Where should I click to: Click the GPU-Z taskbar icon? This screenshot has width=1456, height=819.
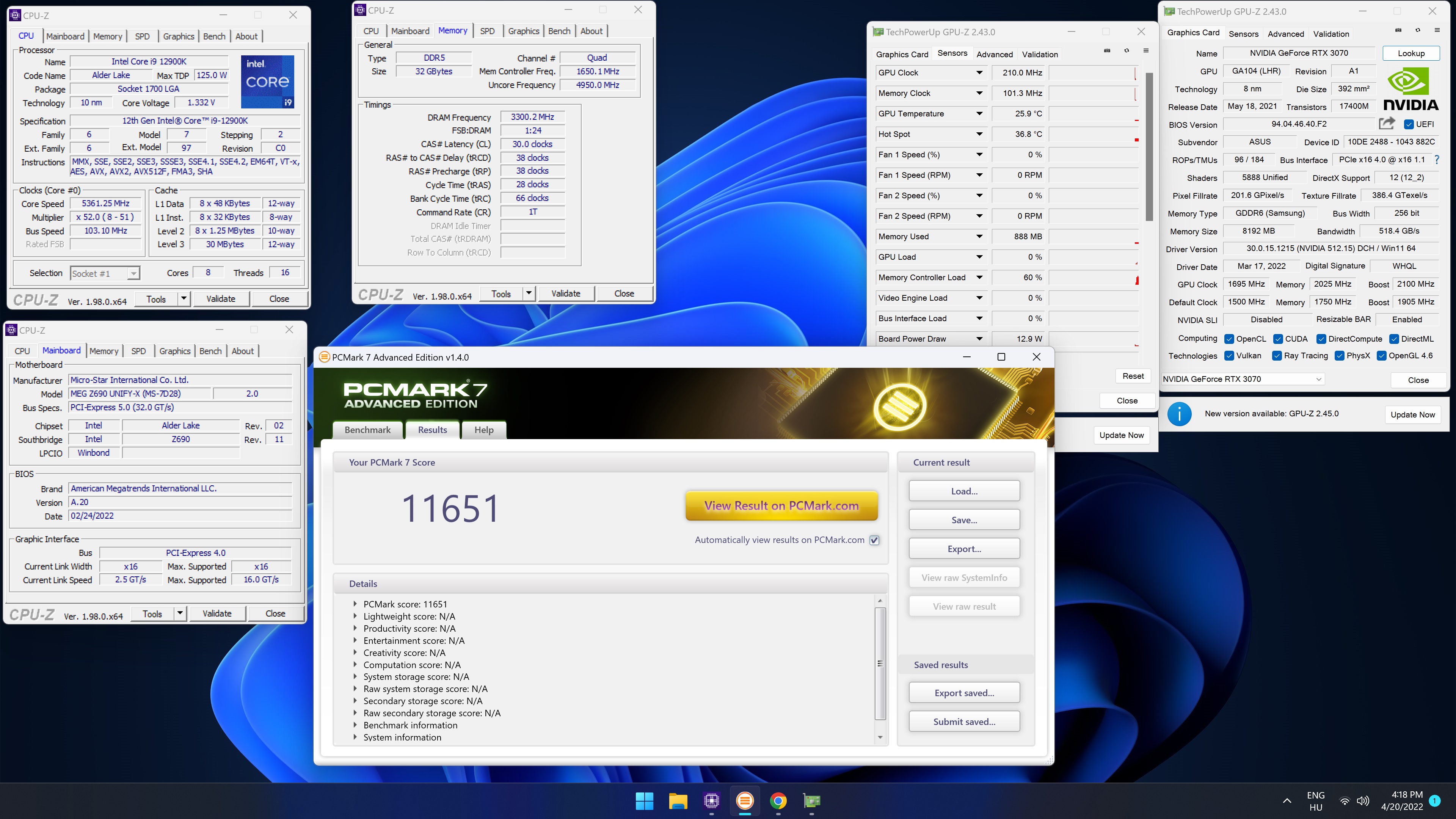pos(812,800)
